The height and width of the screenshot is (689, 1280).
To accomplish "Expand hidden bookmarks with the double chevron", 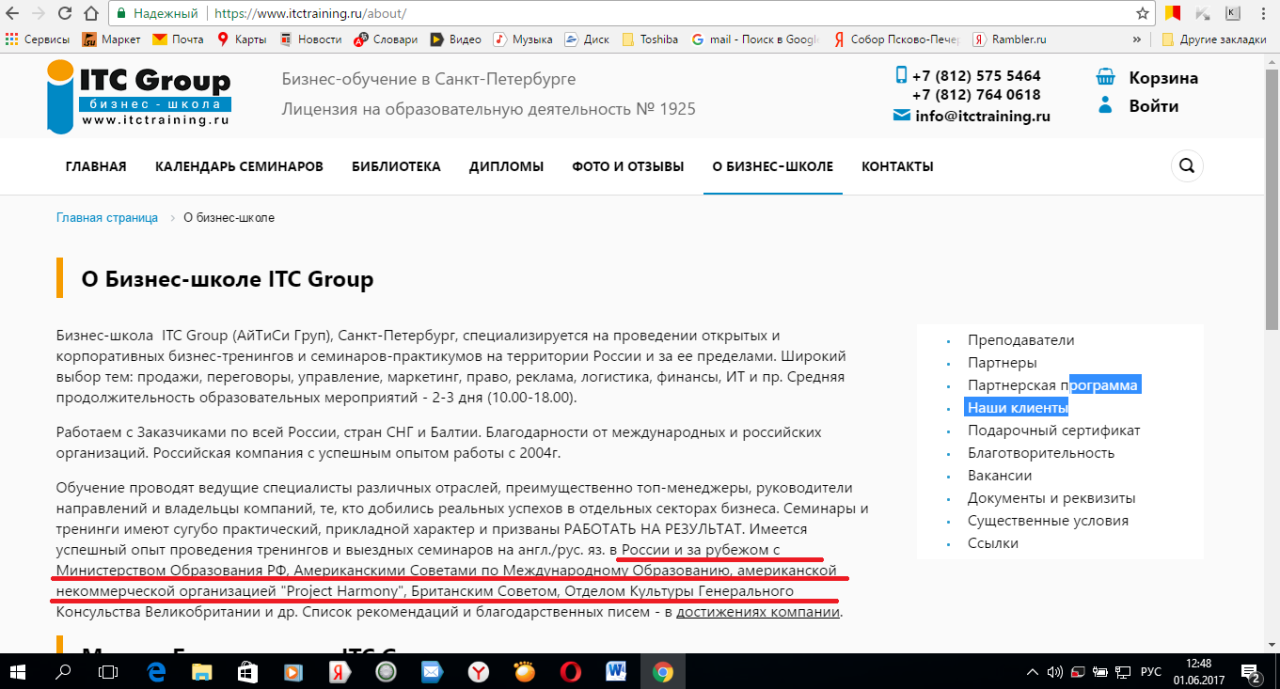I will [1137, 40].
